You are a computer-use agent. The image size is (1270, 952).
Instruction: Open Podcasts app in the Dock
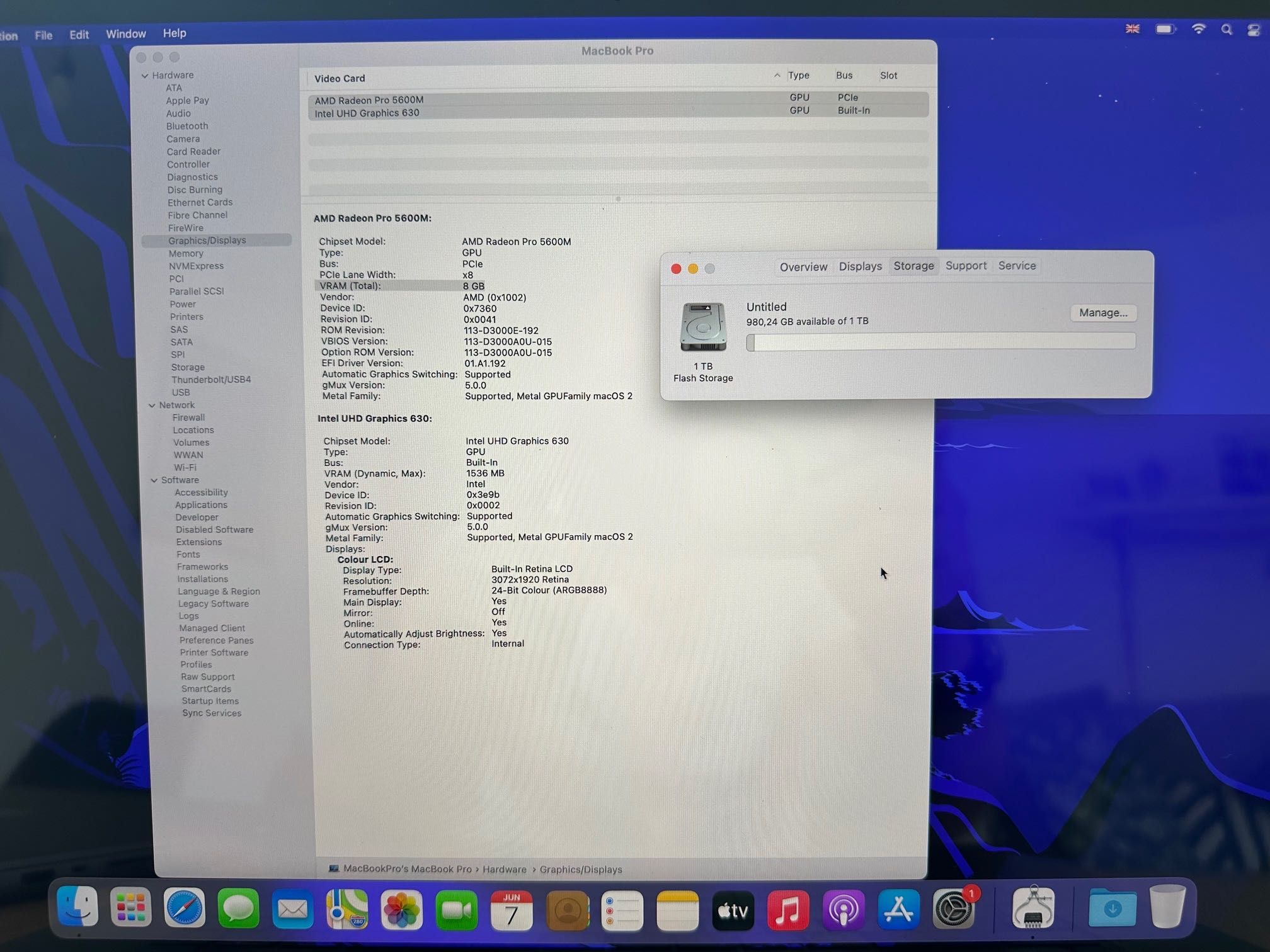tap(844, 910)
